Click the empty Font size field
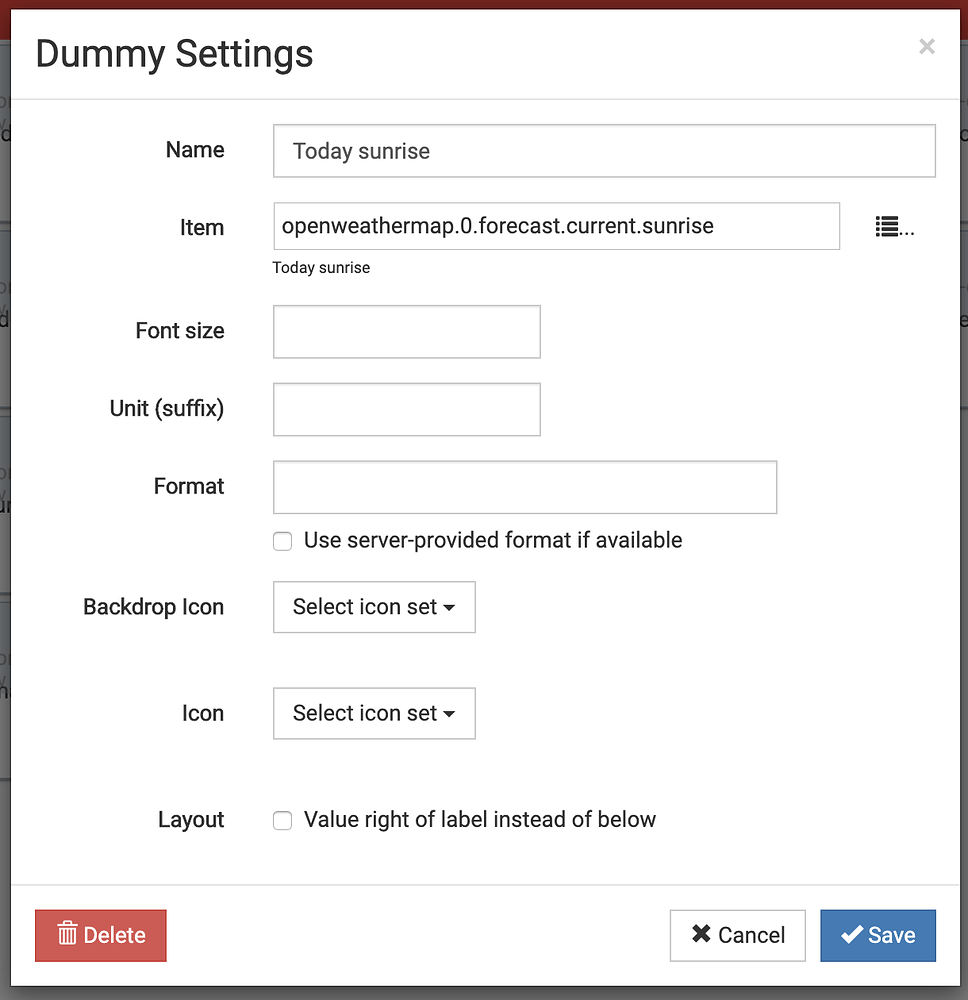The image size is (968, 1000). pos(406,331)
